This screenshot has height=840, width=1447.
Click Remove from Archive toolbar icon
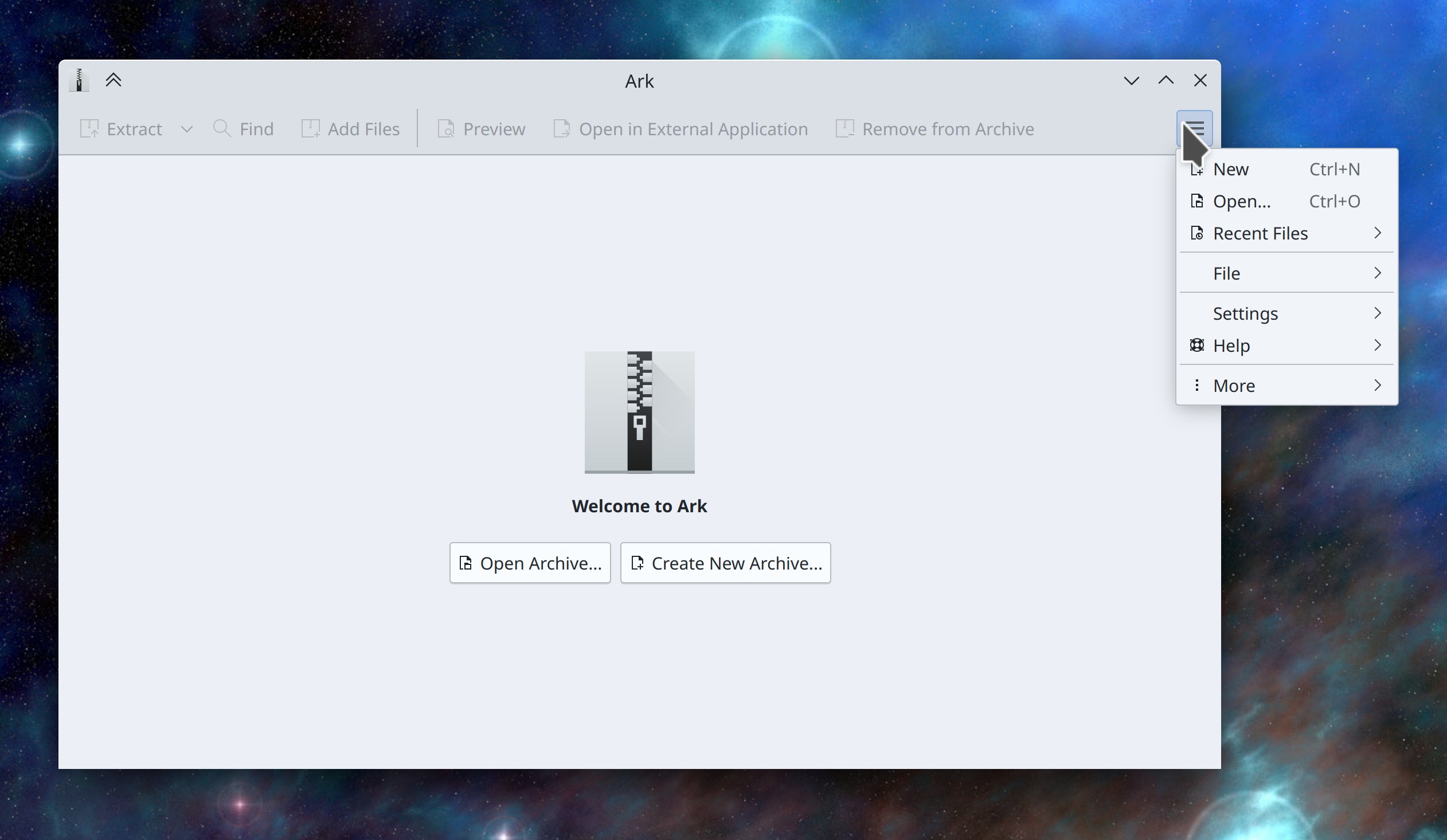coord(844,128)
